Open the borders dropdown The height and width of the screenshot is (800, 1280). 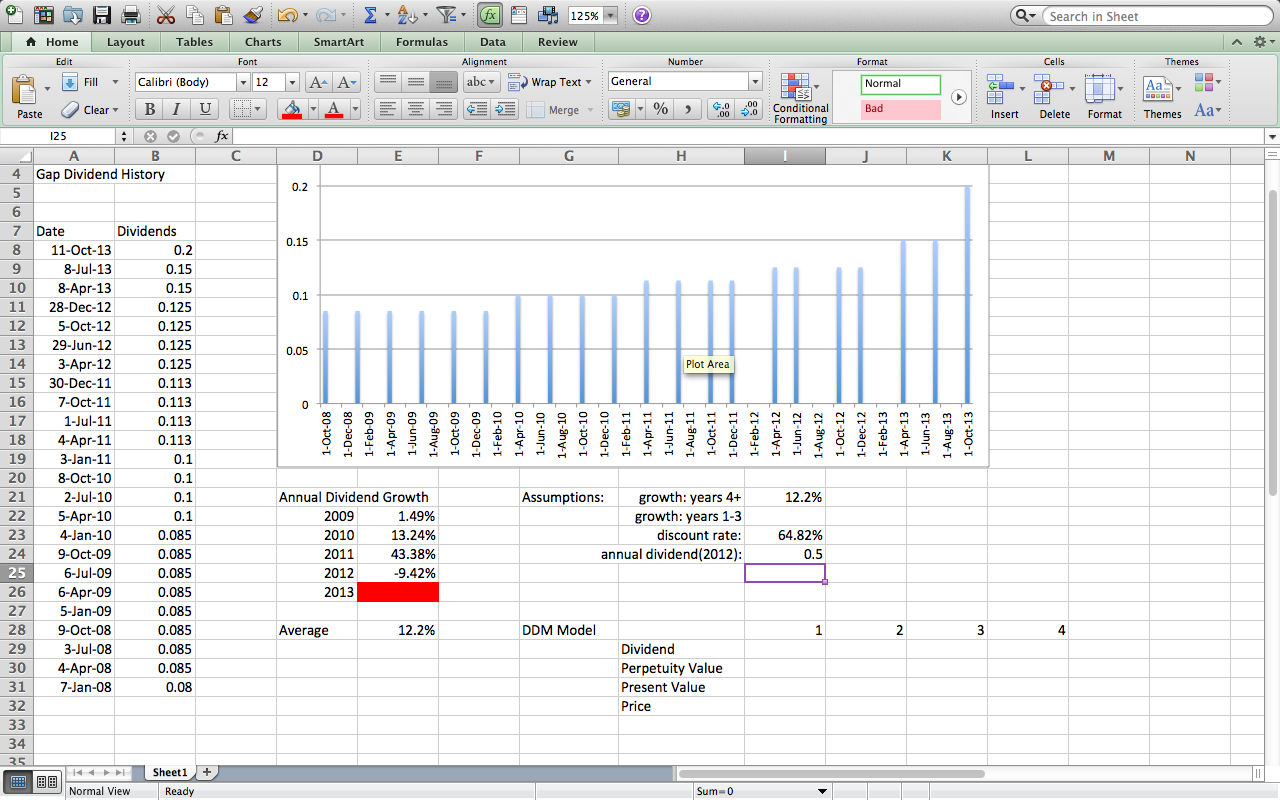258,110
